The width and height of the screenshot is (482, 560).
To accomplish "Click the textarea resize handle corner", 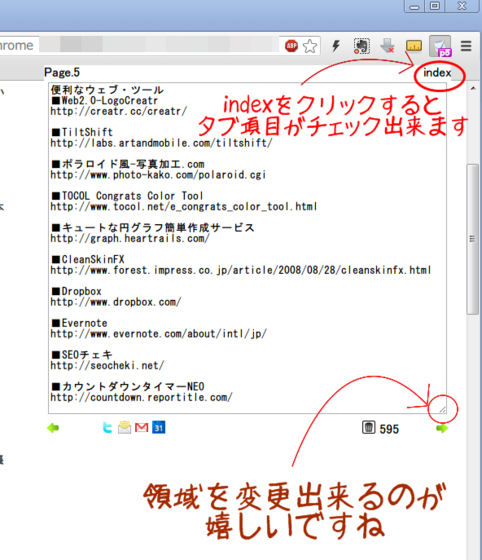I will pyautogui.click(x=442, y=410).
